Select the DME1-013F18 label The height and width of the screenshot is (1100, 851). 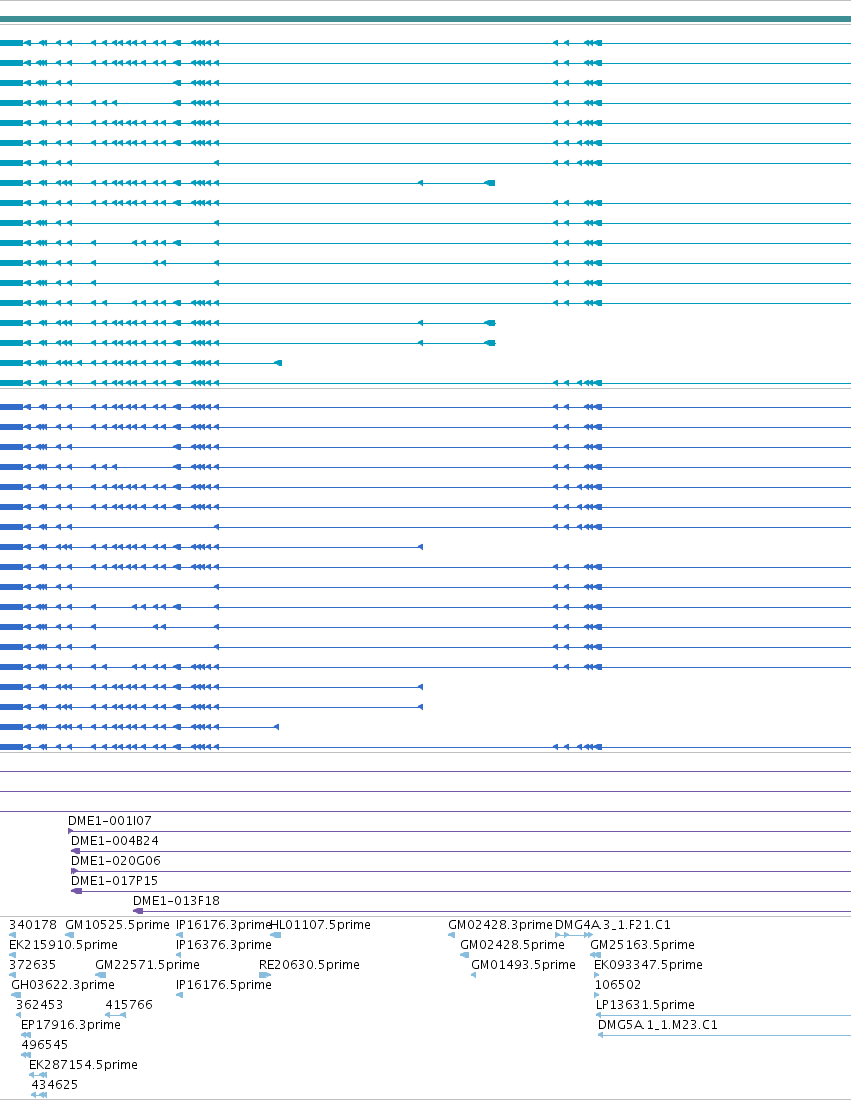coord(176,901)
